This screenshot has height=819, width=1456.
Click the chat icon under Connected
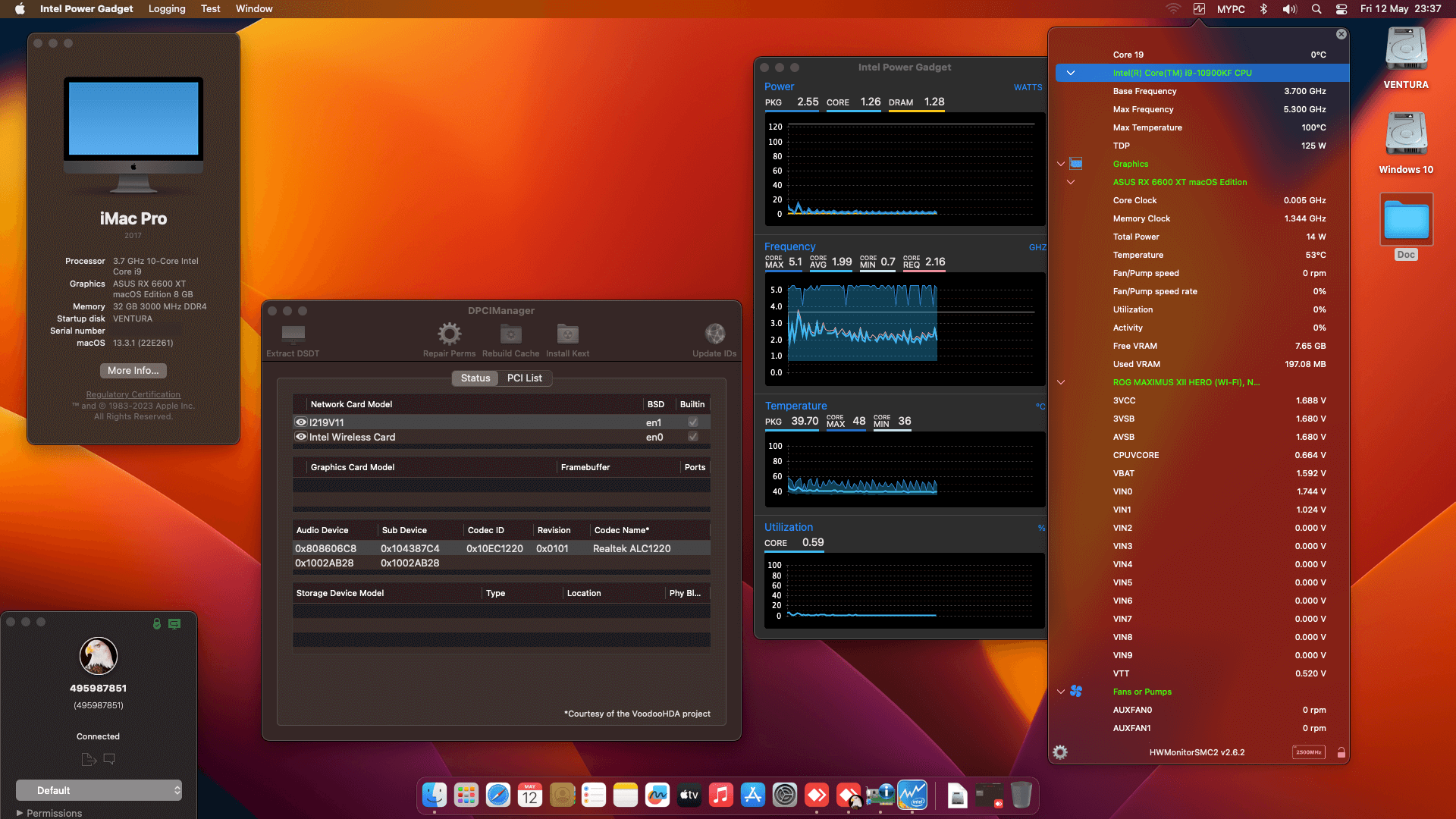(109, 758)
